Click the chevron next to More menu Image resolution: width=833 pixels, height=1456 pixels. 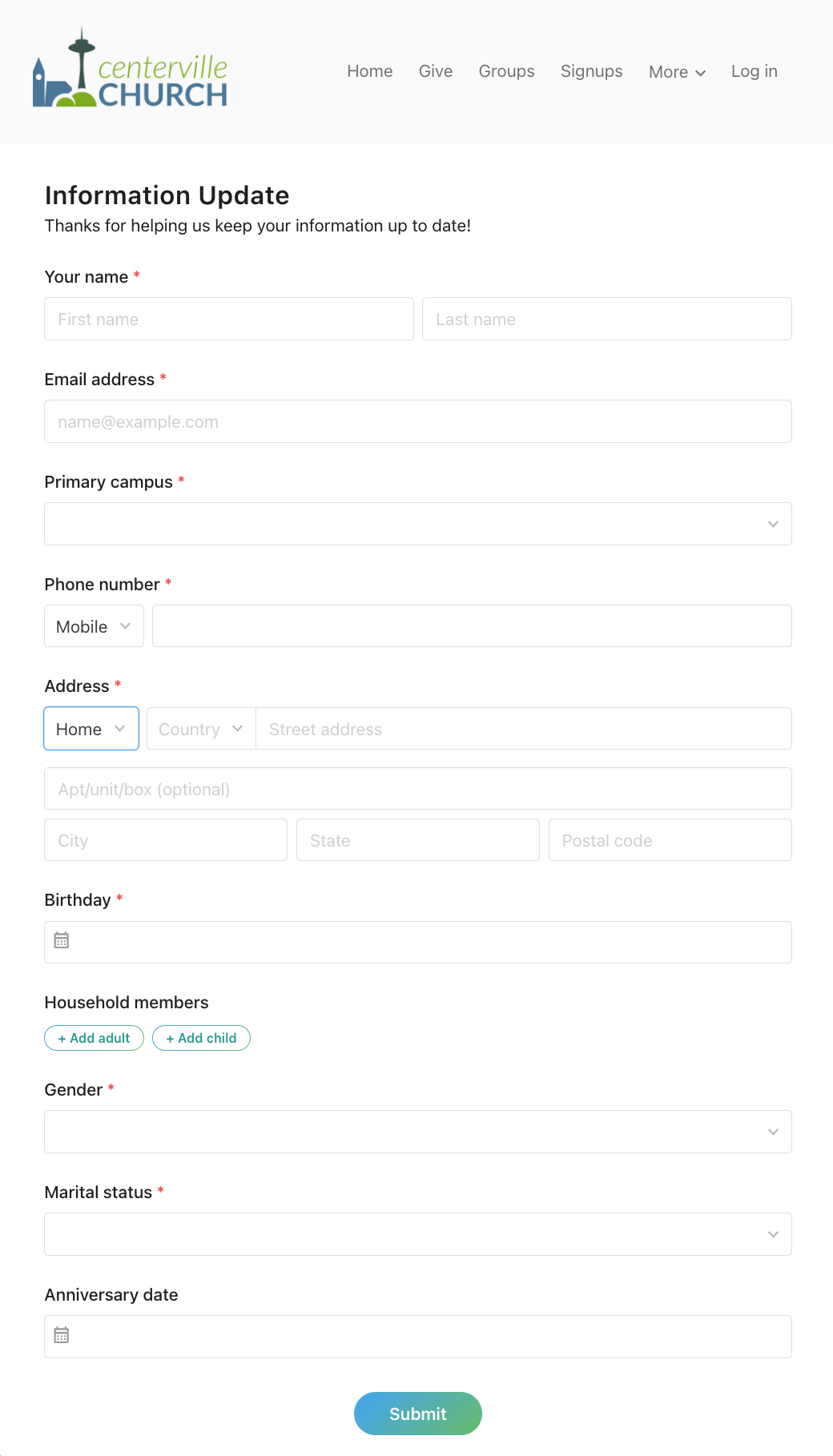(700, 73)
